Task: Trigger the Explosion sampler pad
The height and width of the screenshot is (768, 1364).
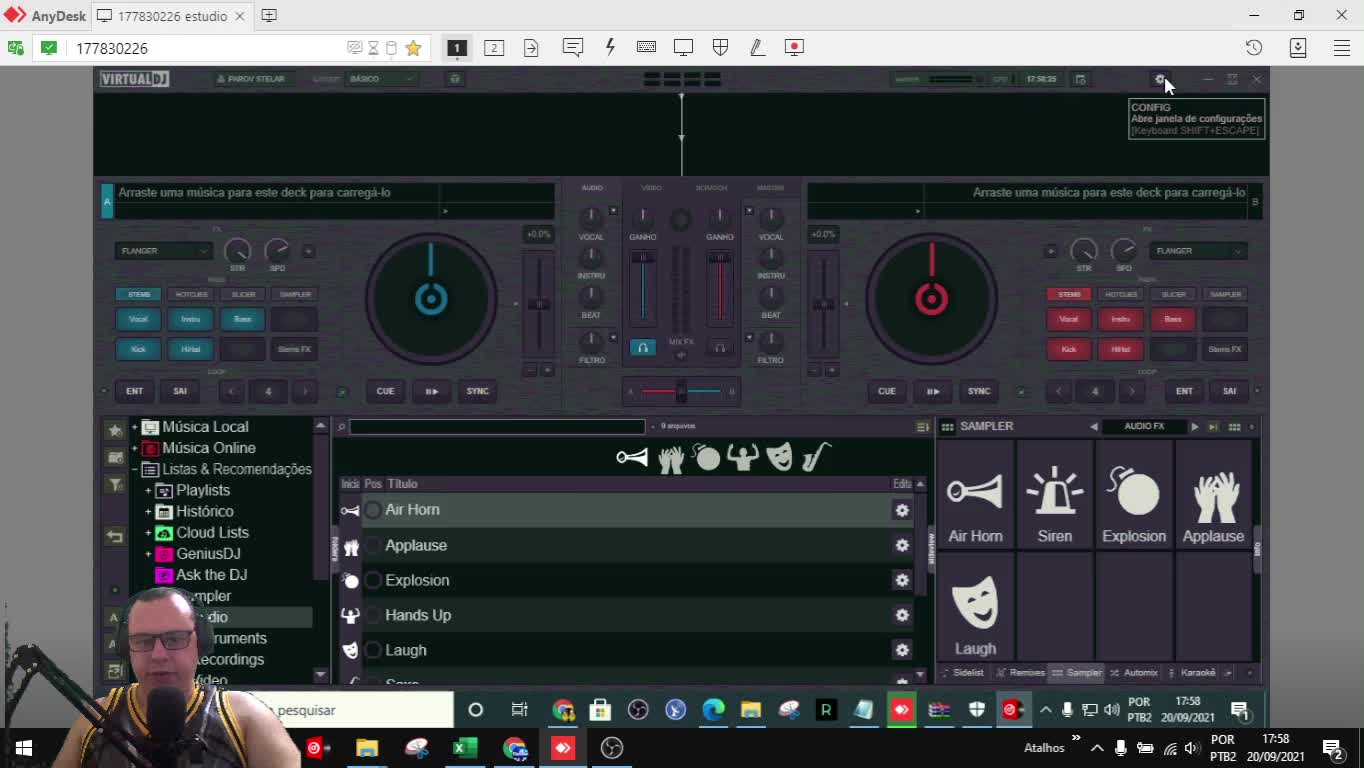Action: point(1134,495)
